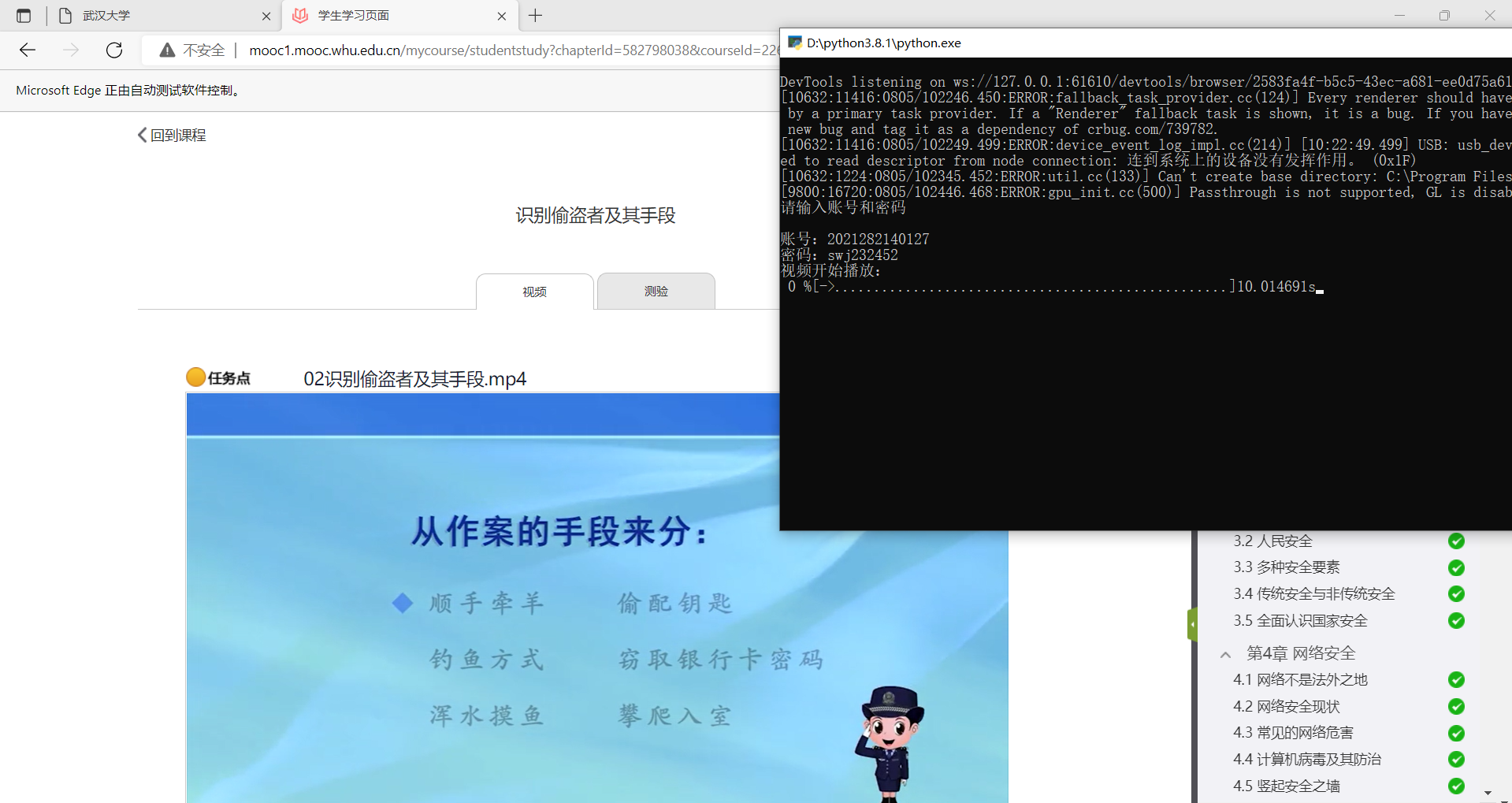Click the green check next to 3.3 多种安全要素
The image size is (1512, 803).
(x=1456, y=567)
